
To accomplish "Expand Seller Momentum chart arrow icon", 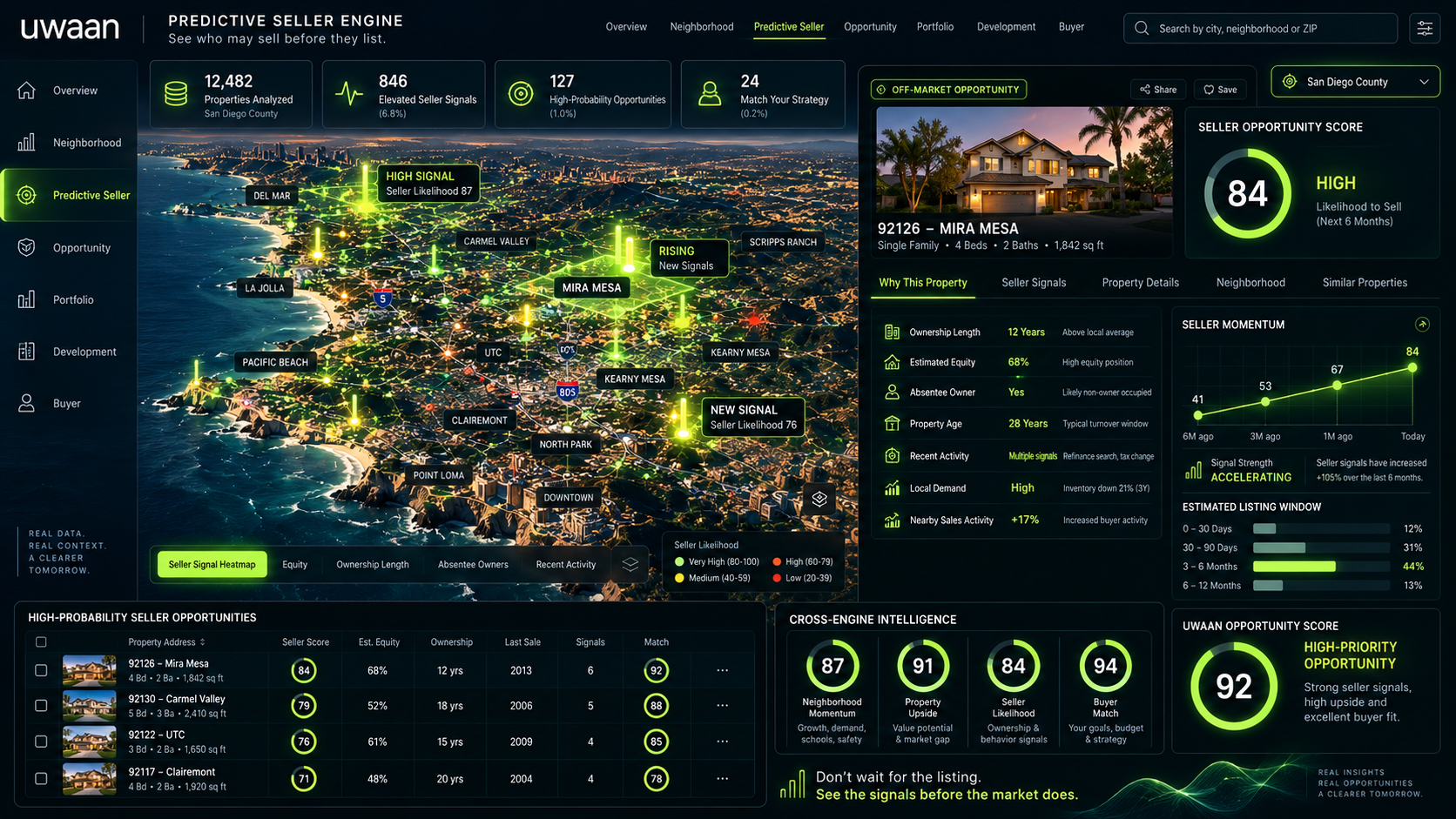I will click(1422, 325).
